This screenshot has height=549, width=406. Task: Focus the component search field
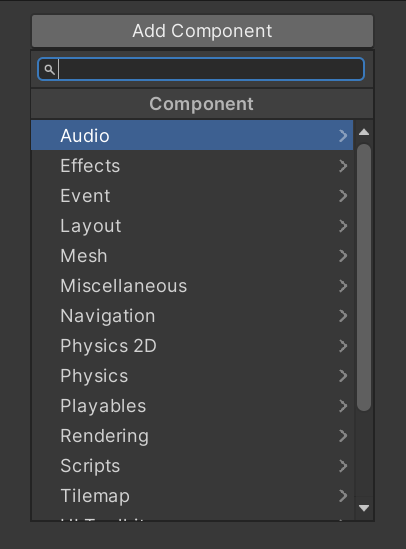pyautogui.click(x=201, y=69)
